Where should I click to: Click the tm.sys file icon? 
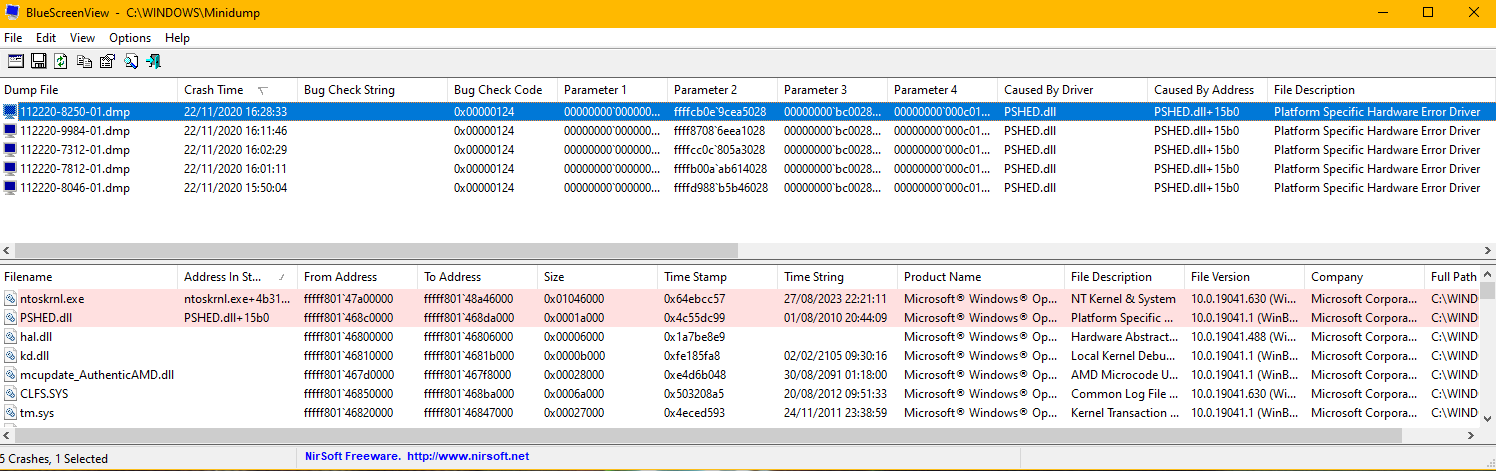(11, 413)
